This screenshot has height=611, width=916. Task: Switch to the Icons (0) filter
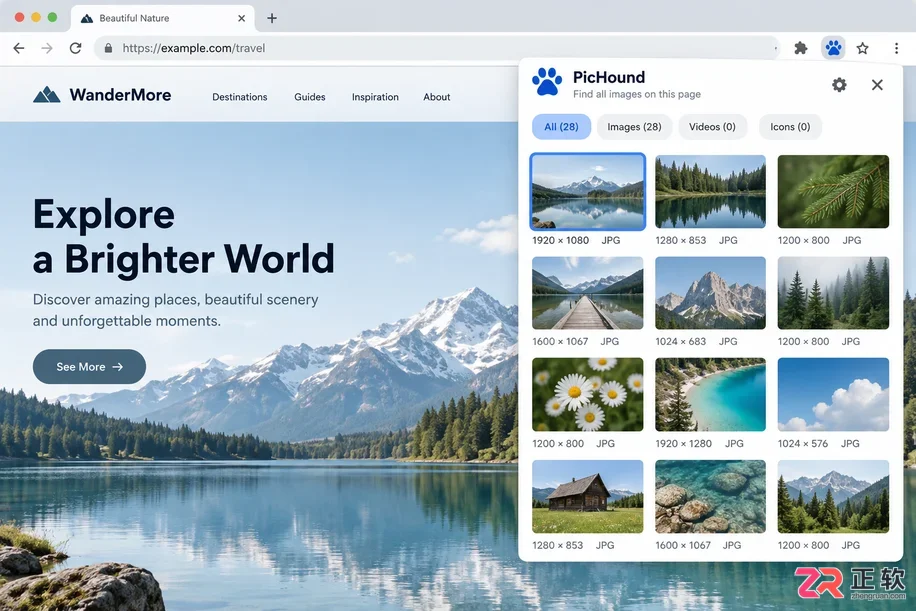(790, 127)
